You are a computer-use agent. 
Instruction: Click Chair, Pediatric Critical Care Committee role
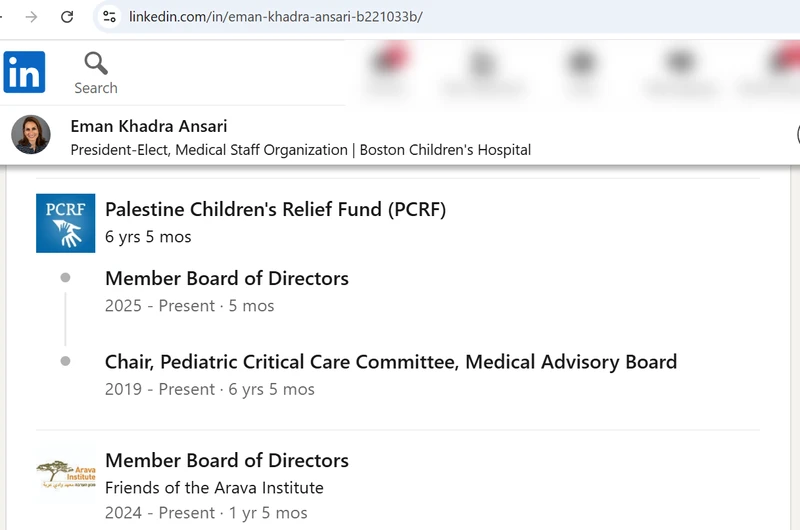coord(391,362)
